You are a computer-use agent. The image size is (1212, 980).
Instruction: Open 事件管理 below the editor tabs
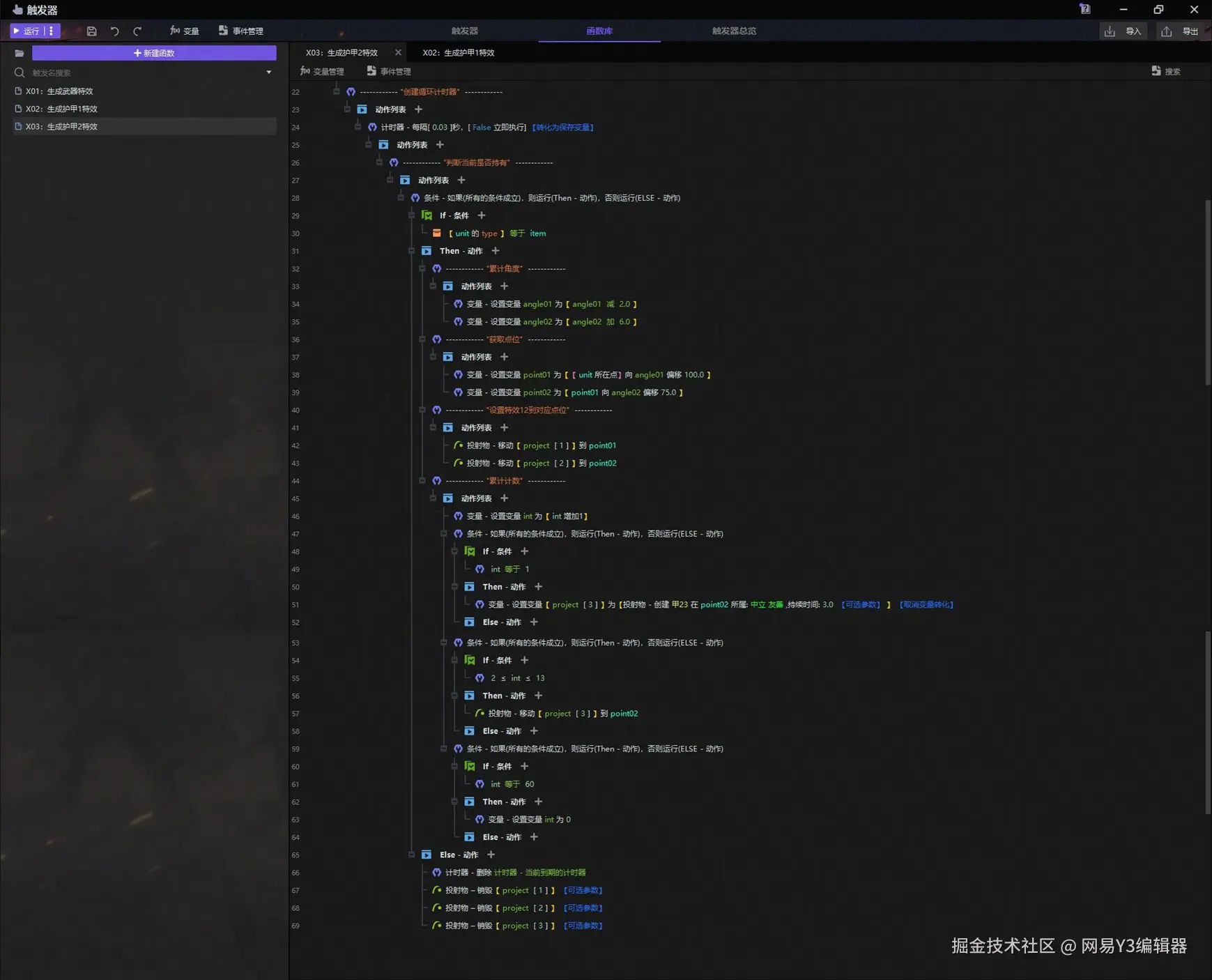389,71
